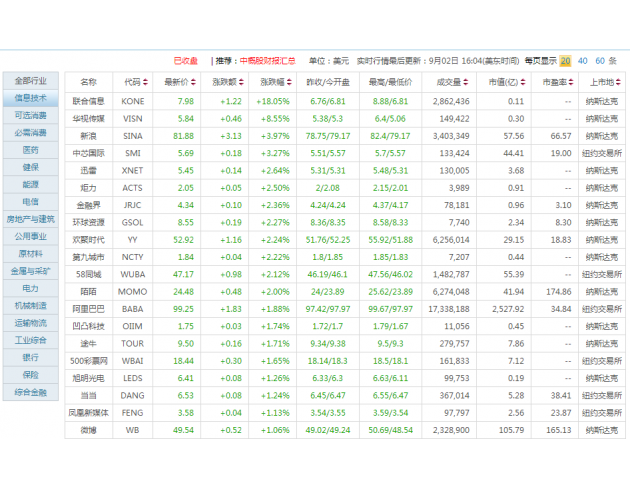Open 金融界 stock name
Image resolution: width=630 pixels, height=490 pixels.
point(88,205)
